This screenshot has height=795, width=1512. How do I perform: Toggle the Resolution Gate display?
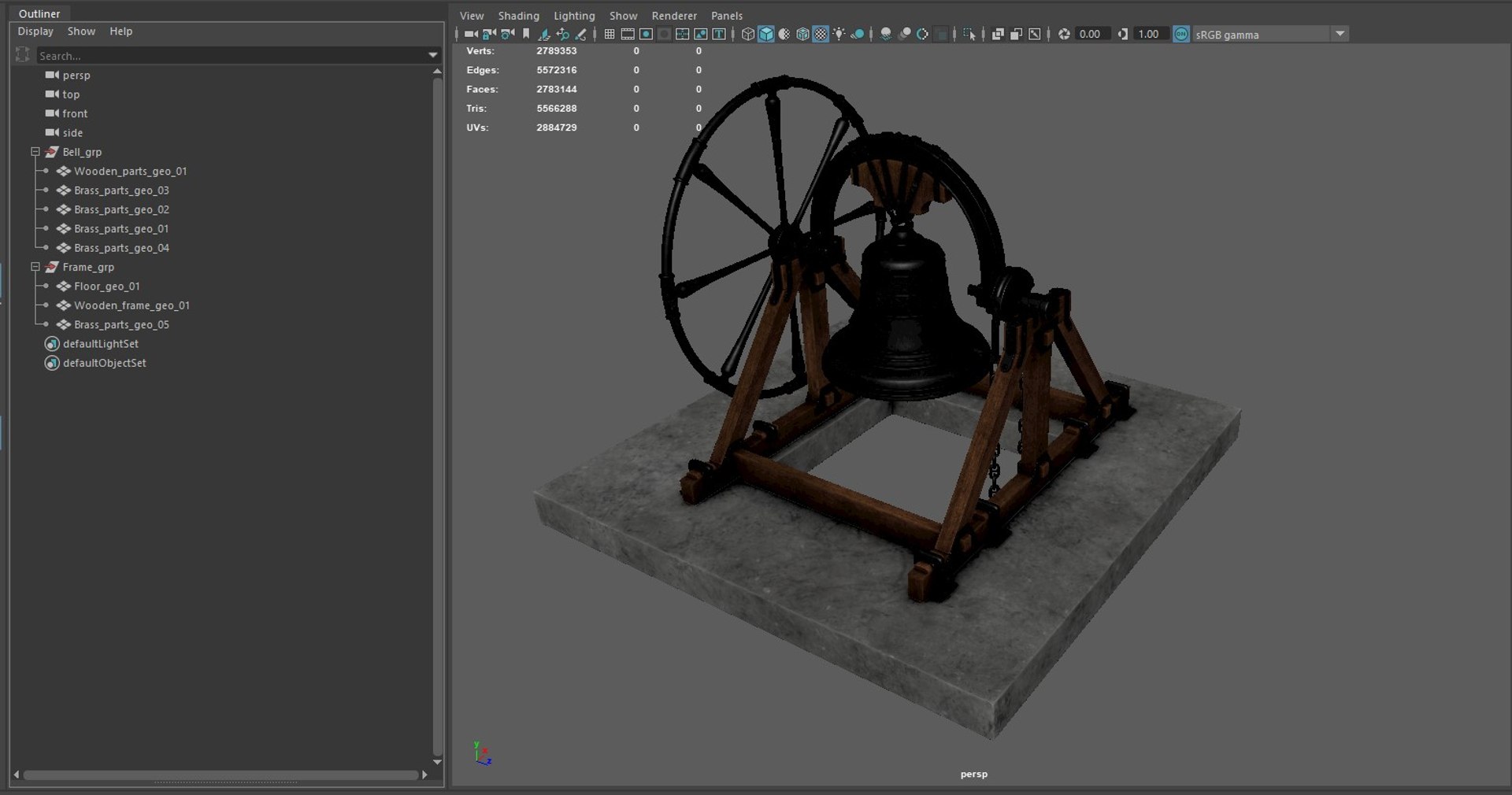coord(646,34)
